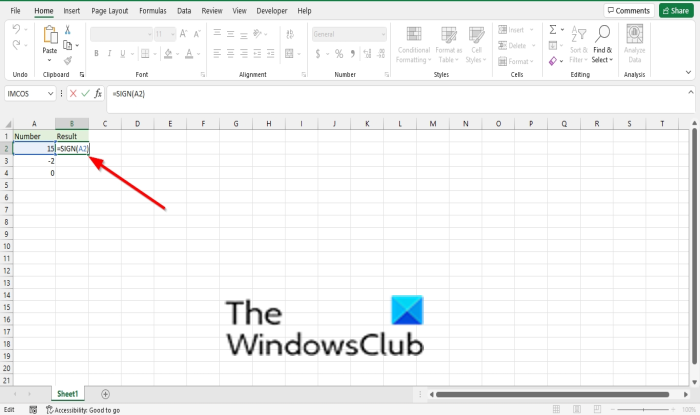This screenshot has height=415, width=700.
Task: Click Accessibility: Good to go status
Action: coord(83,410)
